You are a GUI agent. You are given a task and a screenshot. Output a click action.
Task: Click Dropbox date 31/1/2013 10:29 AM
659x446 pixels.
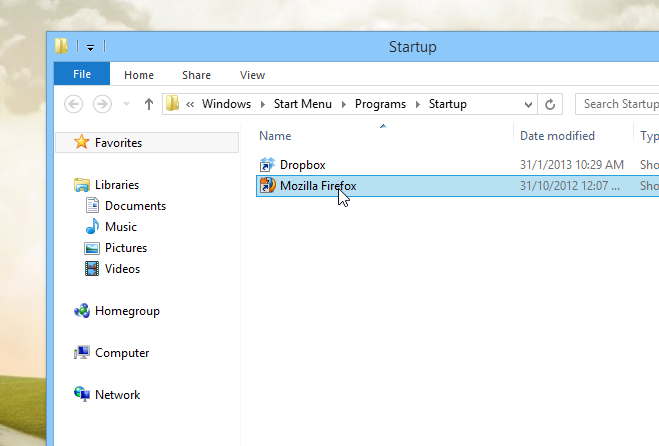point(572,165)
